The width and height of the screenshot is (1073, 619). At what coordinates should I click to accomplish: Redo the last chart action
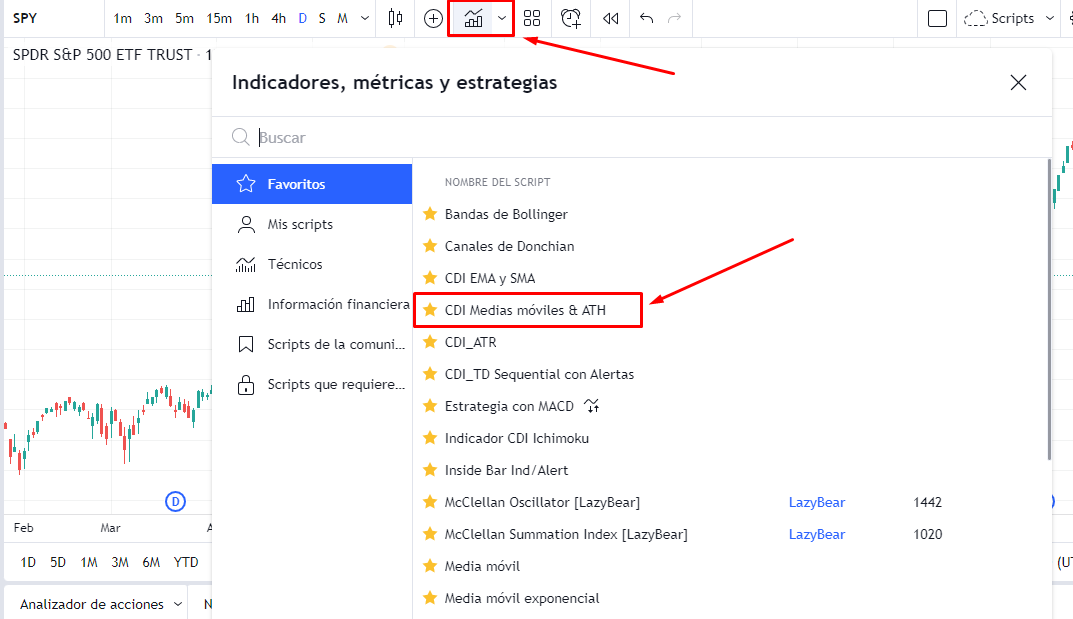pyautogui.click(x=675, y=18)
